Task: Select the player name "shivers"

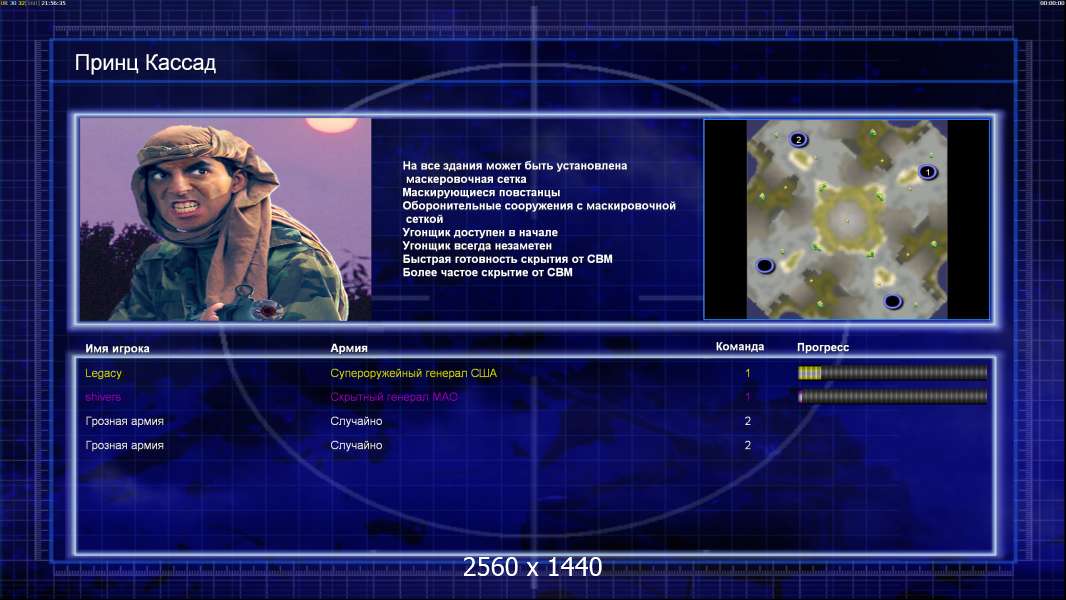Action: [103, 397]
